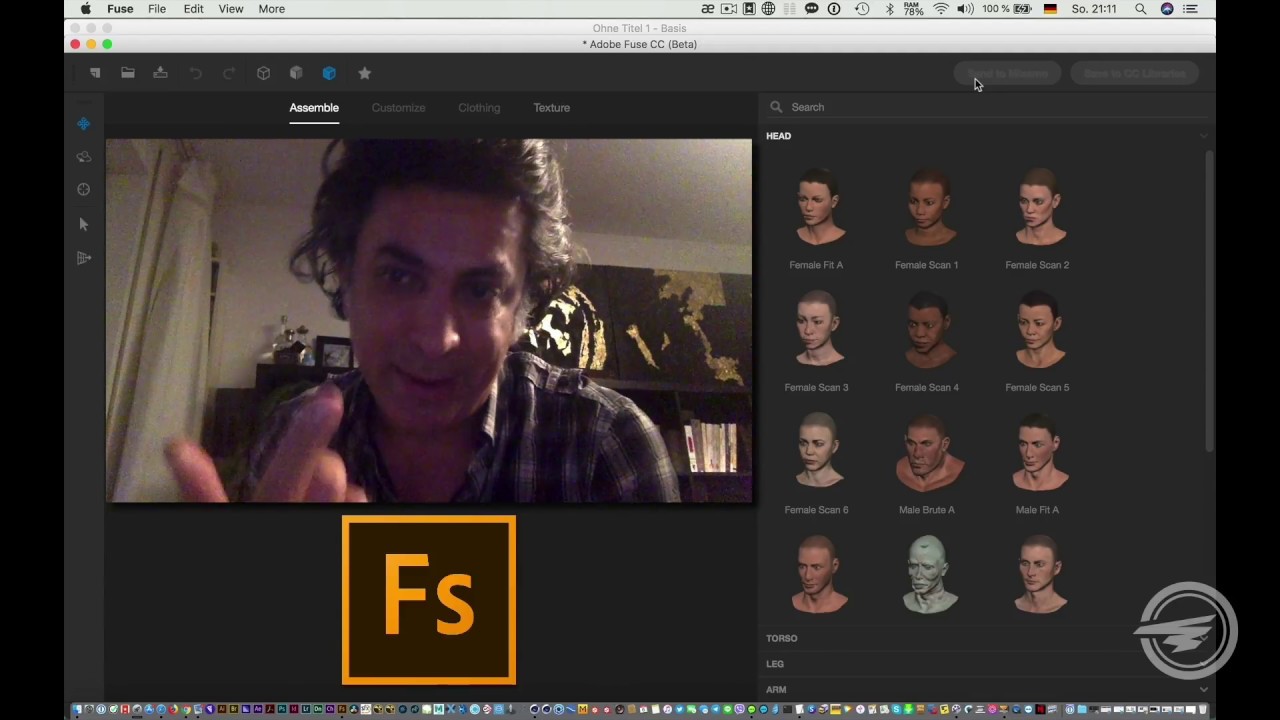Switch to the Texture tab
Viewport: 1280px width, 720px height.
click(x=551, y=108)
